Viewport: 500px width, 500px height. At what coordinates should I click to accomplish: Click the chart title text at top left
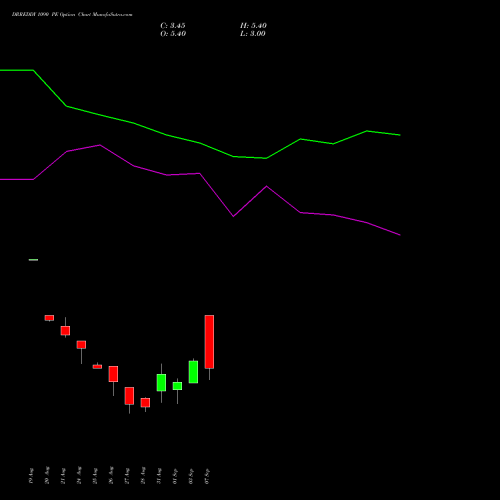click(x=72, y=15)
